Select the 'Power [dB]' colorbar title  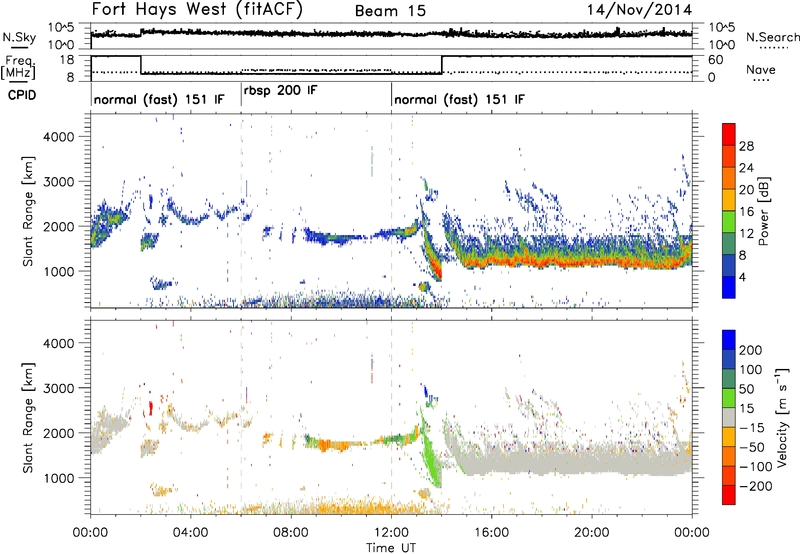tap(763, 211)
